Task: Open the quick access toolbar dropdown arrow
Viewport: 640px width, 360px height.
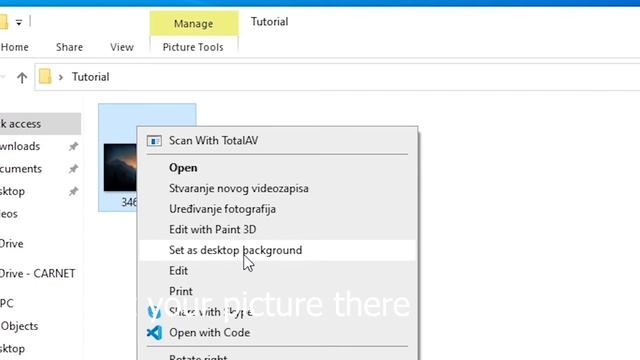Action: (19, 22)
